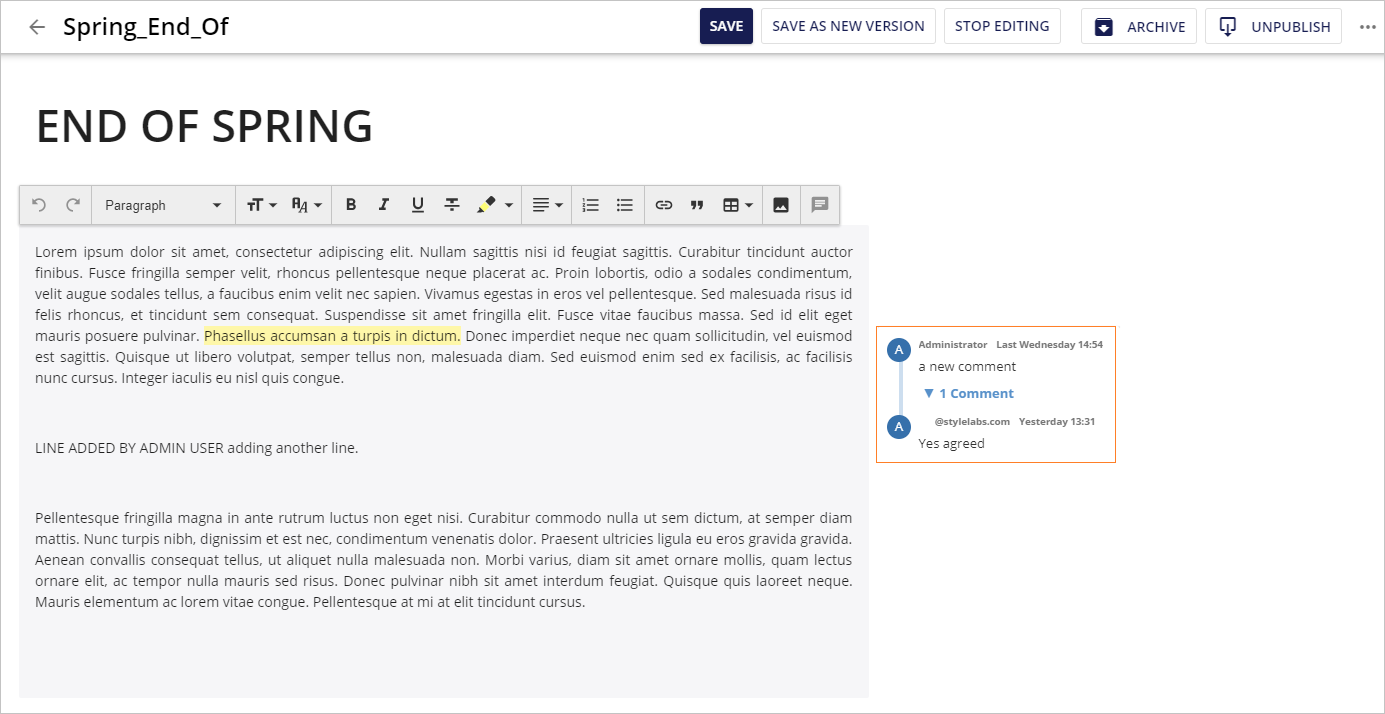Screen dimensions: 1385x714
Task: Open the Paragraph style dropdown
Action: click(163, 205)
